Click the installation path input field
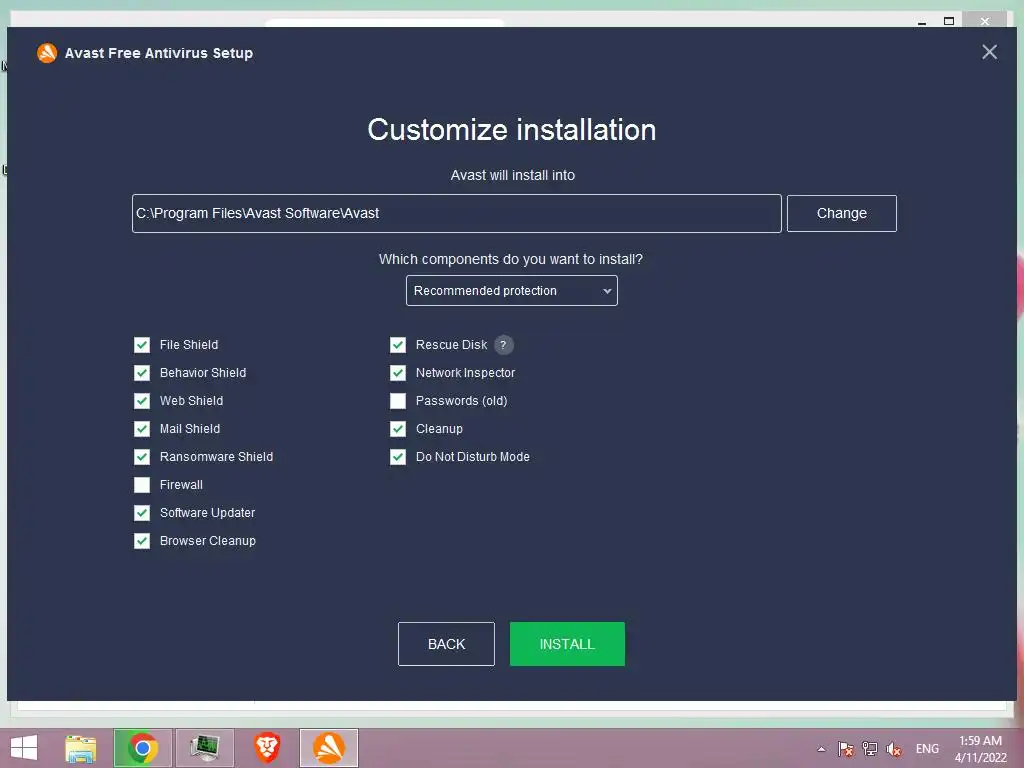The width and height of the screenshot is (1024, 768). pos(456,214)
